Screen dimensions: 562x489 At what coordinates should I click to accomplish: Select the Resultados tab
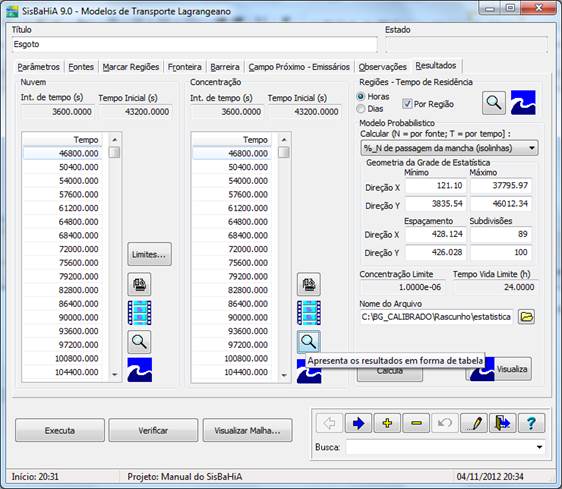[x=436, y=66]
